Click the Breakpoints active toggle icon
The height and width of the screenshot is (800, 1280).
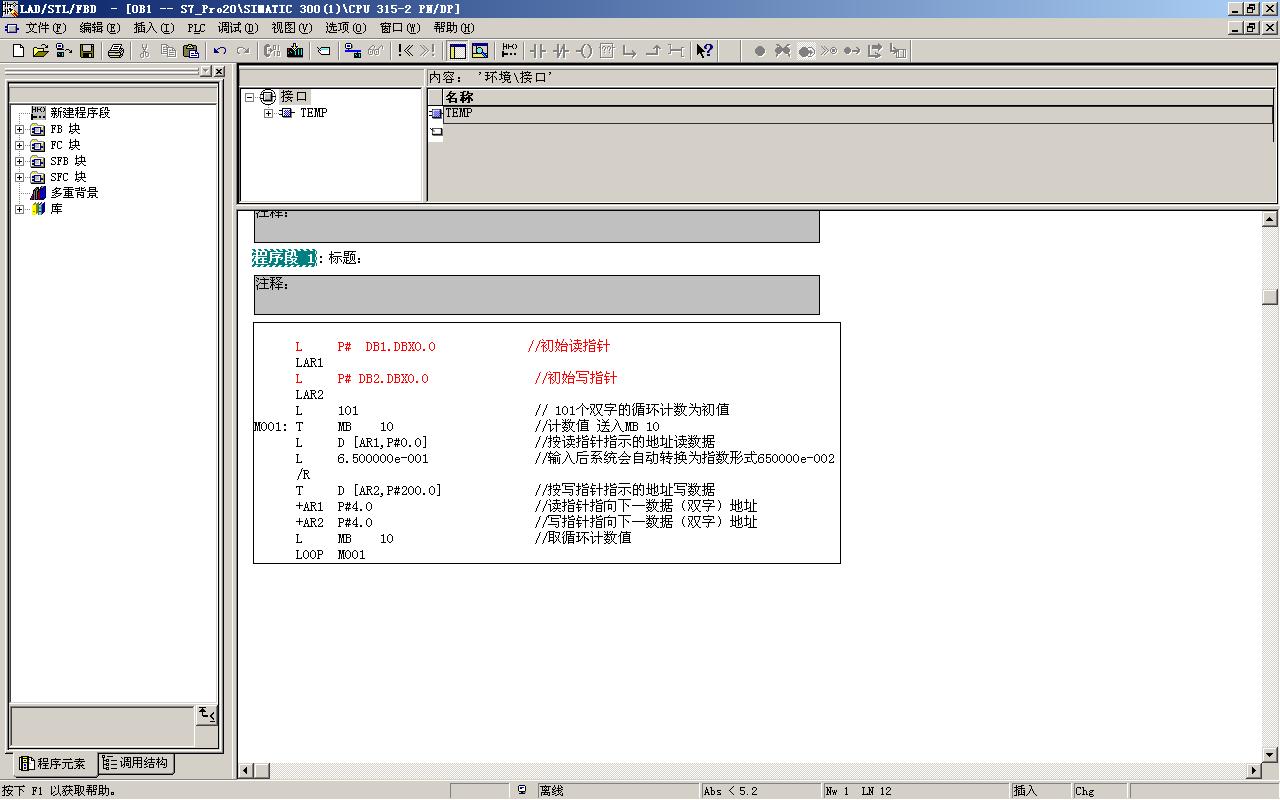(x=807, y=51)
